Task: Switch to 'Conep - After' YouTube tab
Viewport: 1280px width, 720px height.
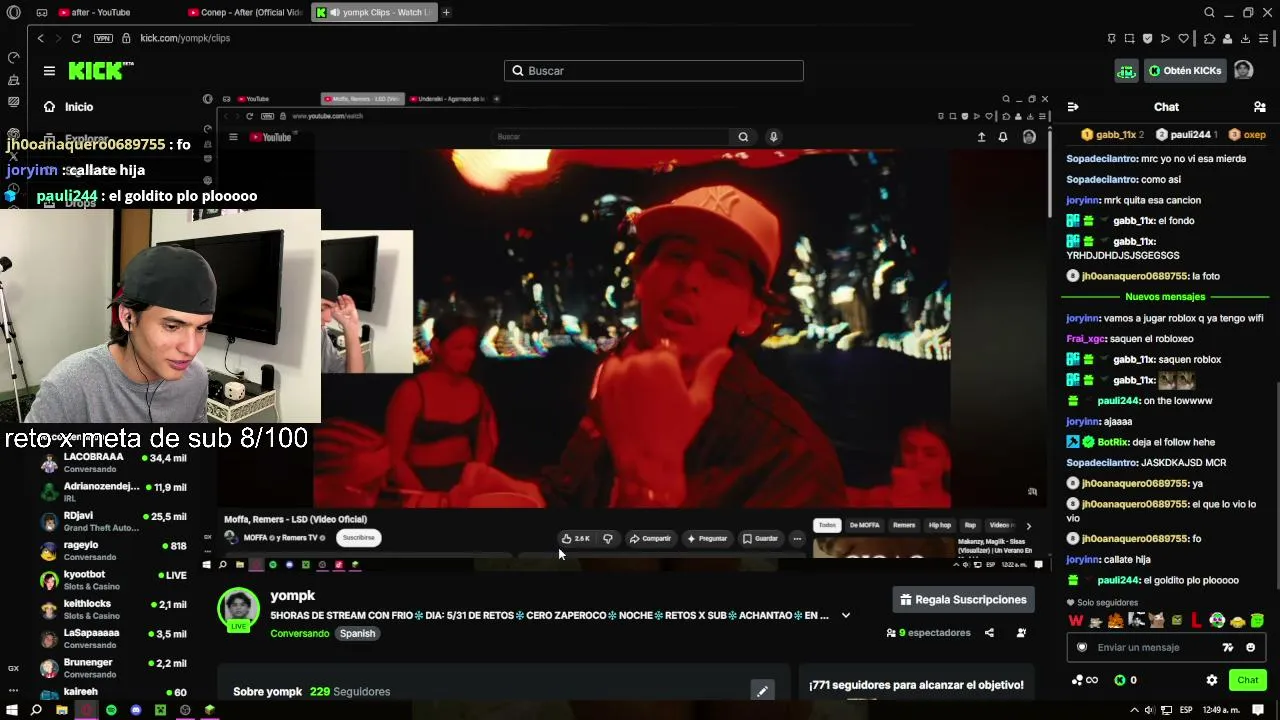Action: (245, 13)
